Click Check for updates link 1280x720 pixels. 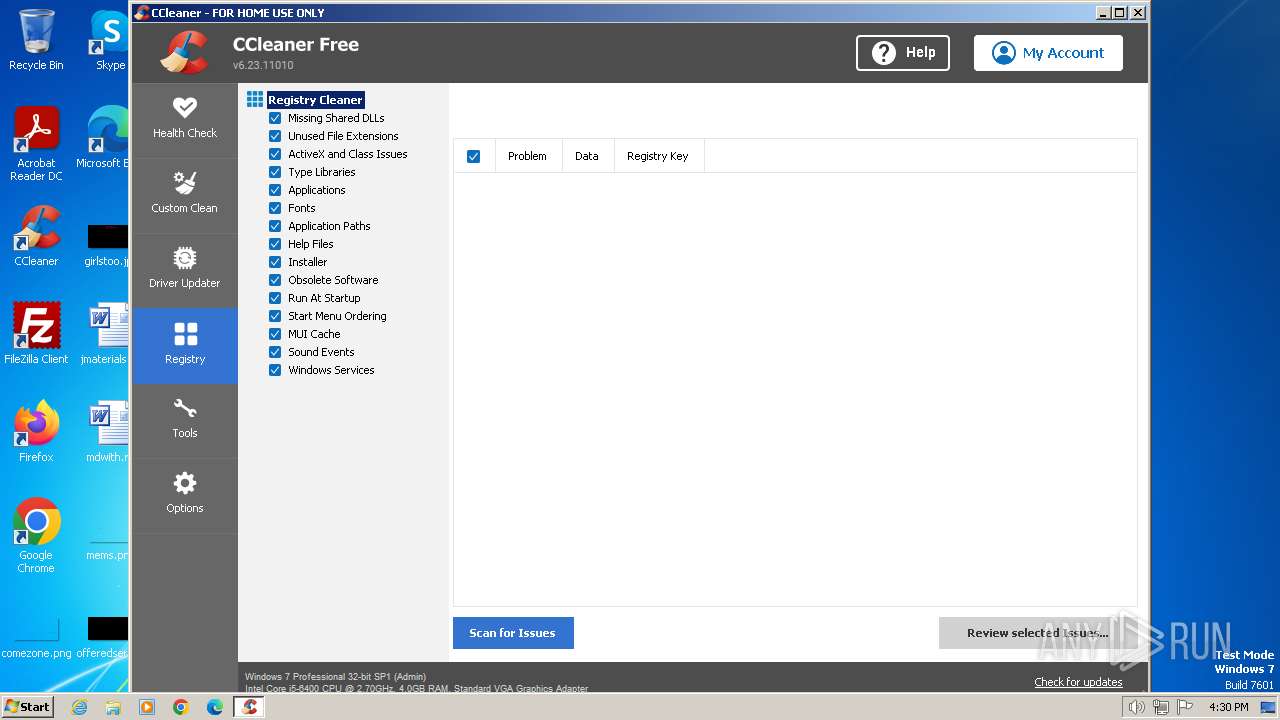tap(1078, 682)
